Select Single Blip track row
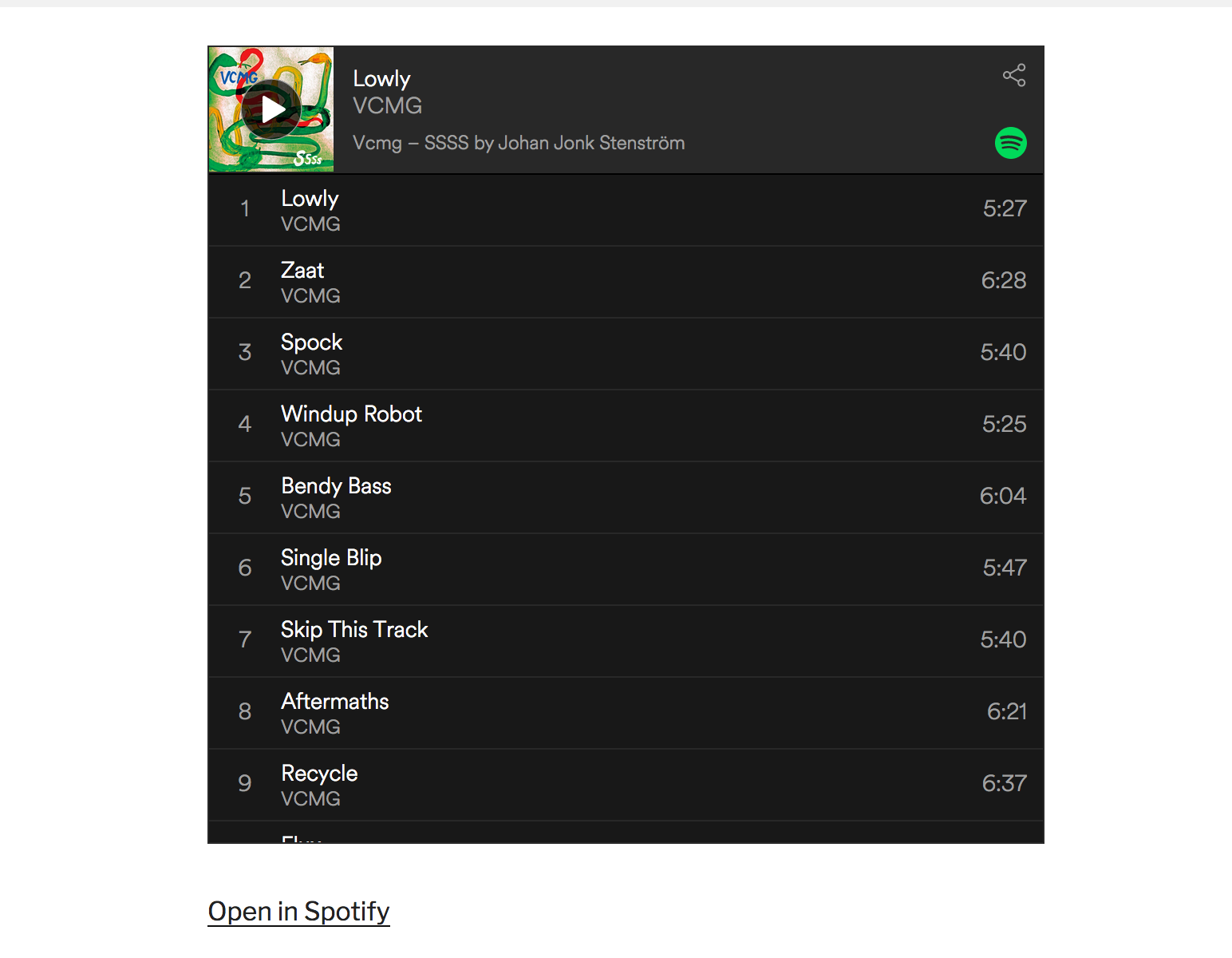 626,569
